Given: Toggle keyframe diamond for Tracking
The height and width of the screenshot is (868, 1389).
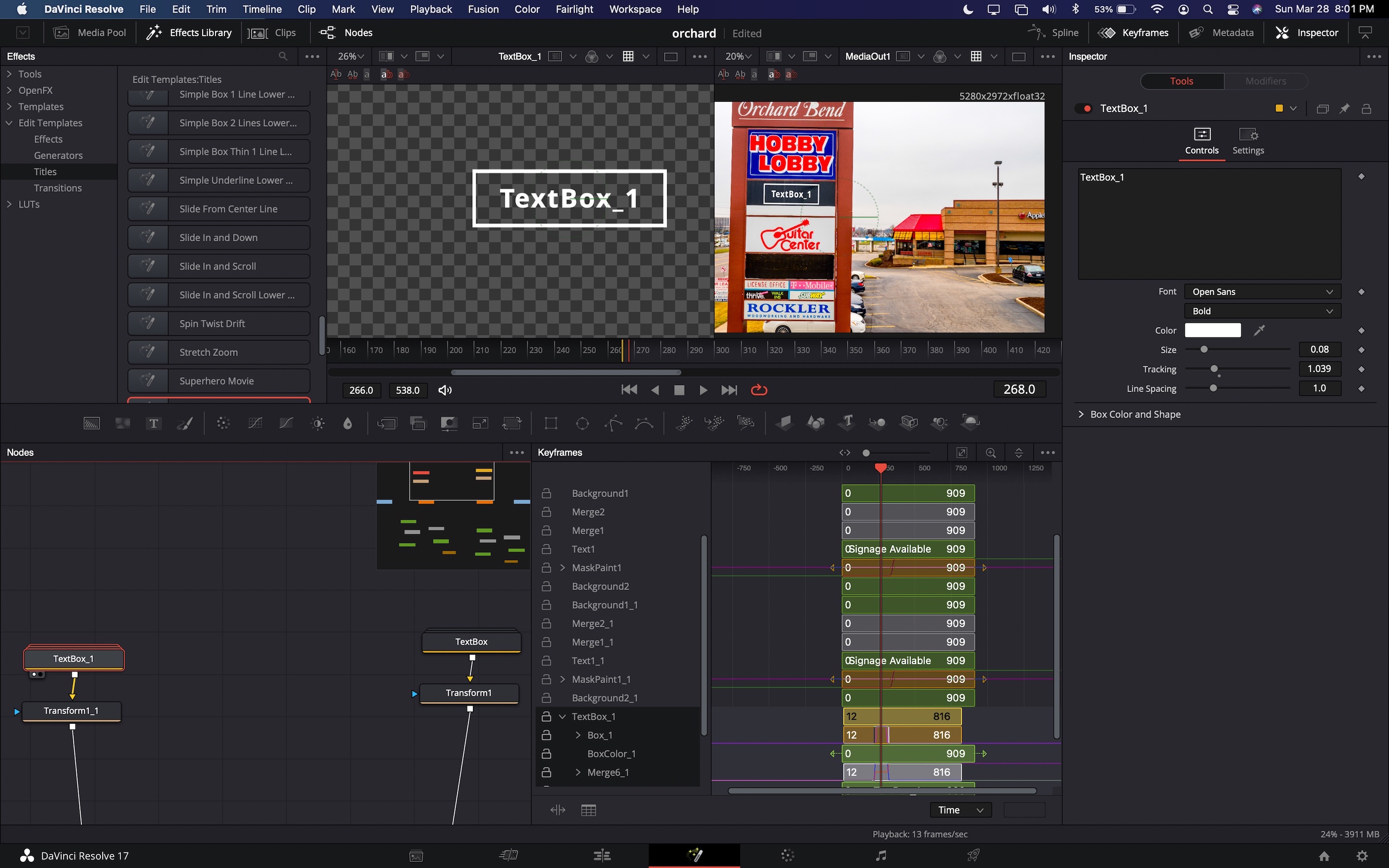Looking at the screenshot, I should 1362,369.
